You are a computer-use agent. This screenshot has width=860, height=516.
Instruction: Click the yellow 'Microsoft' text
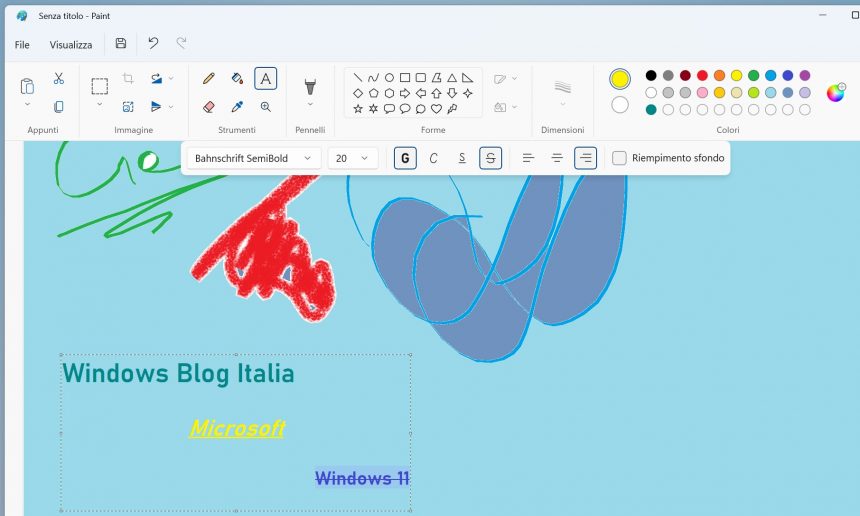click(237, 428)
